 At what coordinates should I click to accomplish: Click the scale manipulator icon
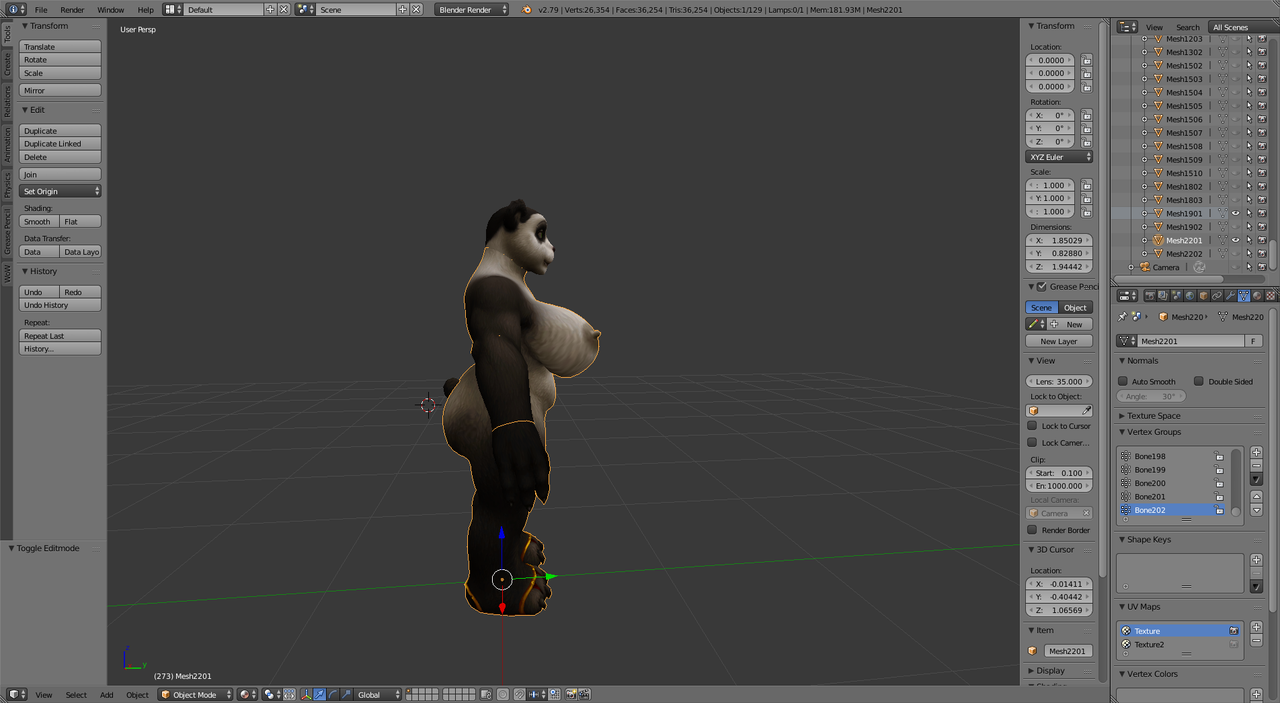(x=346, y=694)
